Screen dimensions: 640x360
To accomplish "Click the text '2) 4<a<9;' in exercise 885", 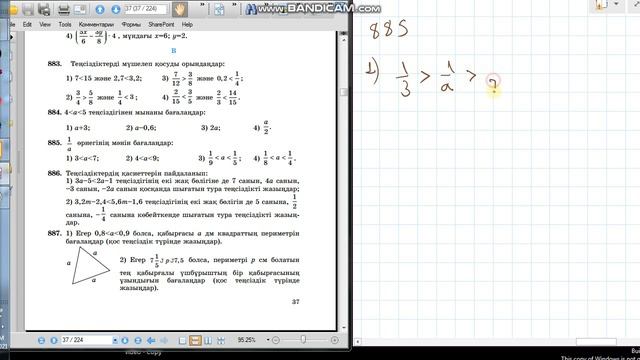I will click(x=142, y=158).
